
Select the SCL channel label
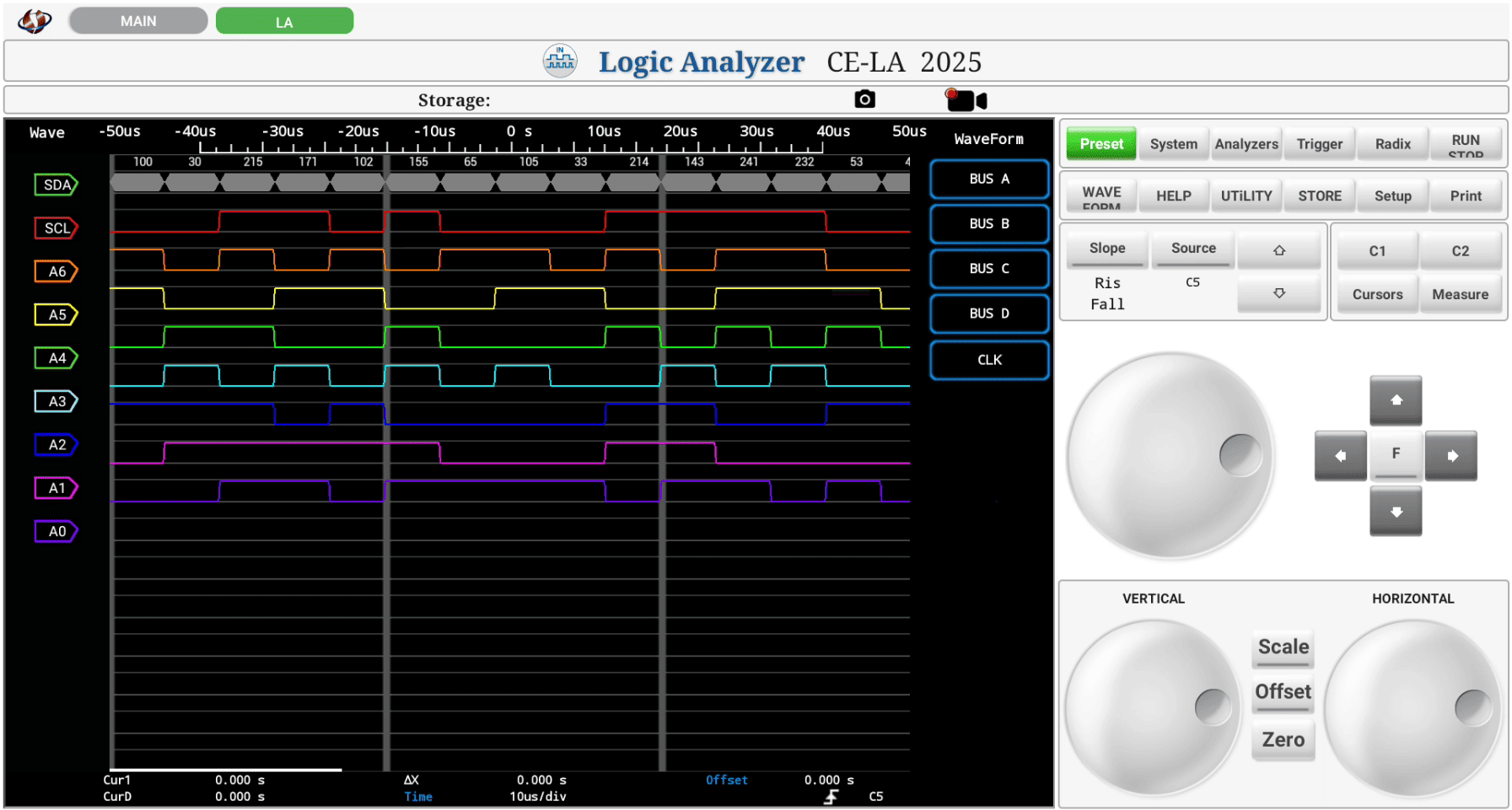coord(56,228)
